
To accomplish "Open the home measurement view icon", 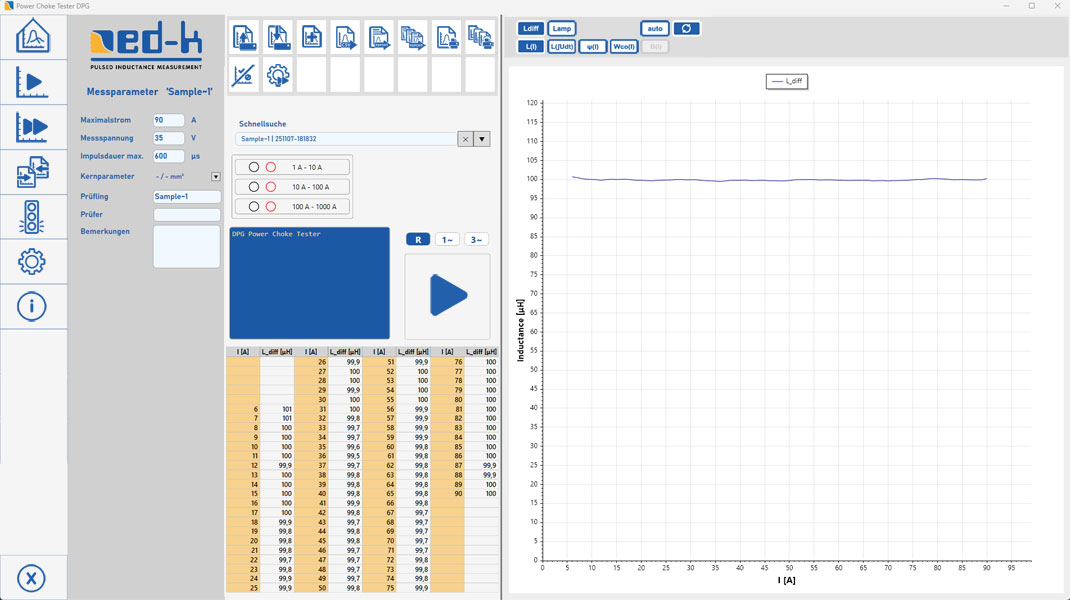I will [33, 37].
